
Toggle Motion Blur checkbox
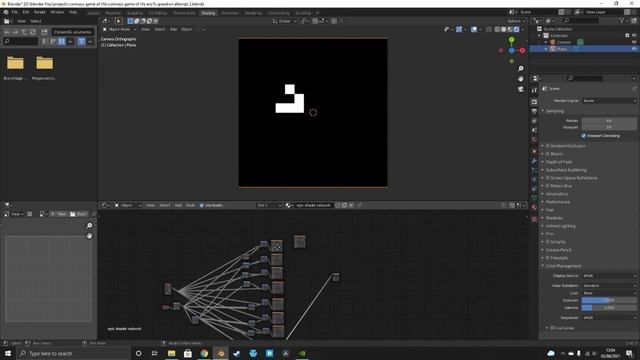(548, 186)
